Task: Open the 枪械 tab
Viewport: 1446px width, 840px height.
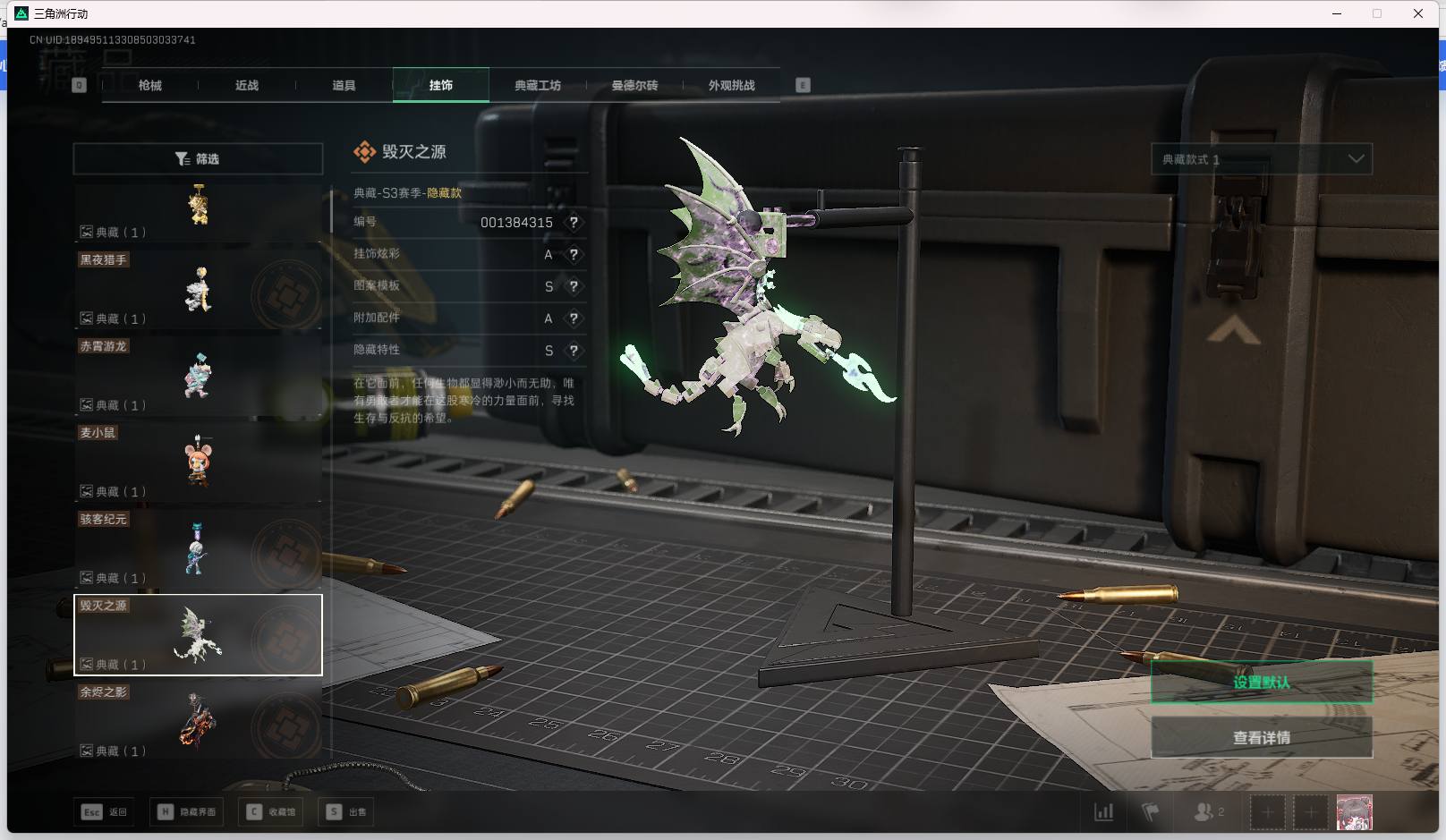Action: [150, 85]
